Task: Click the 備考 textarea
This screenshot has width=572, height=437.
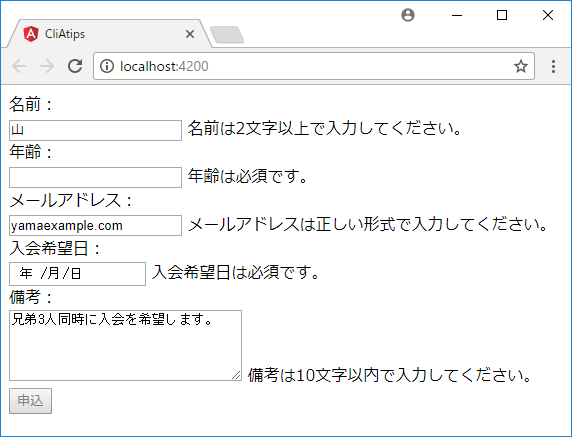Action: 125,345
